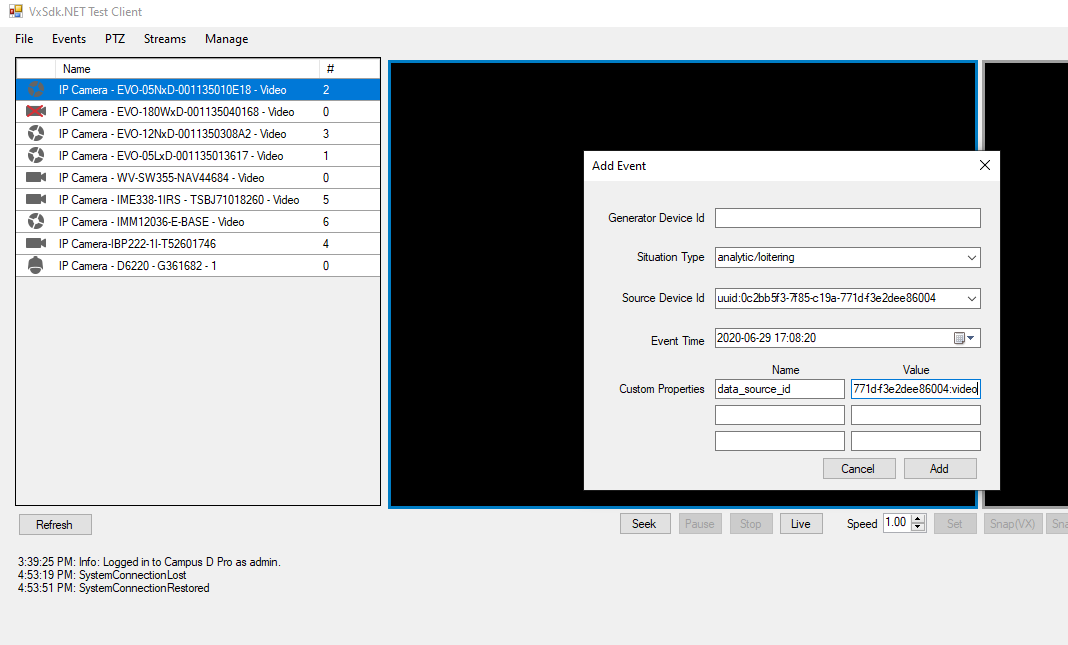Expand the Situation Type dropdown
The height and width of the screenshot is (645, 1068).
[972, 257]
